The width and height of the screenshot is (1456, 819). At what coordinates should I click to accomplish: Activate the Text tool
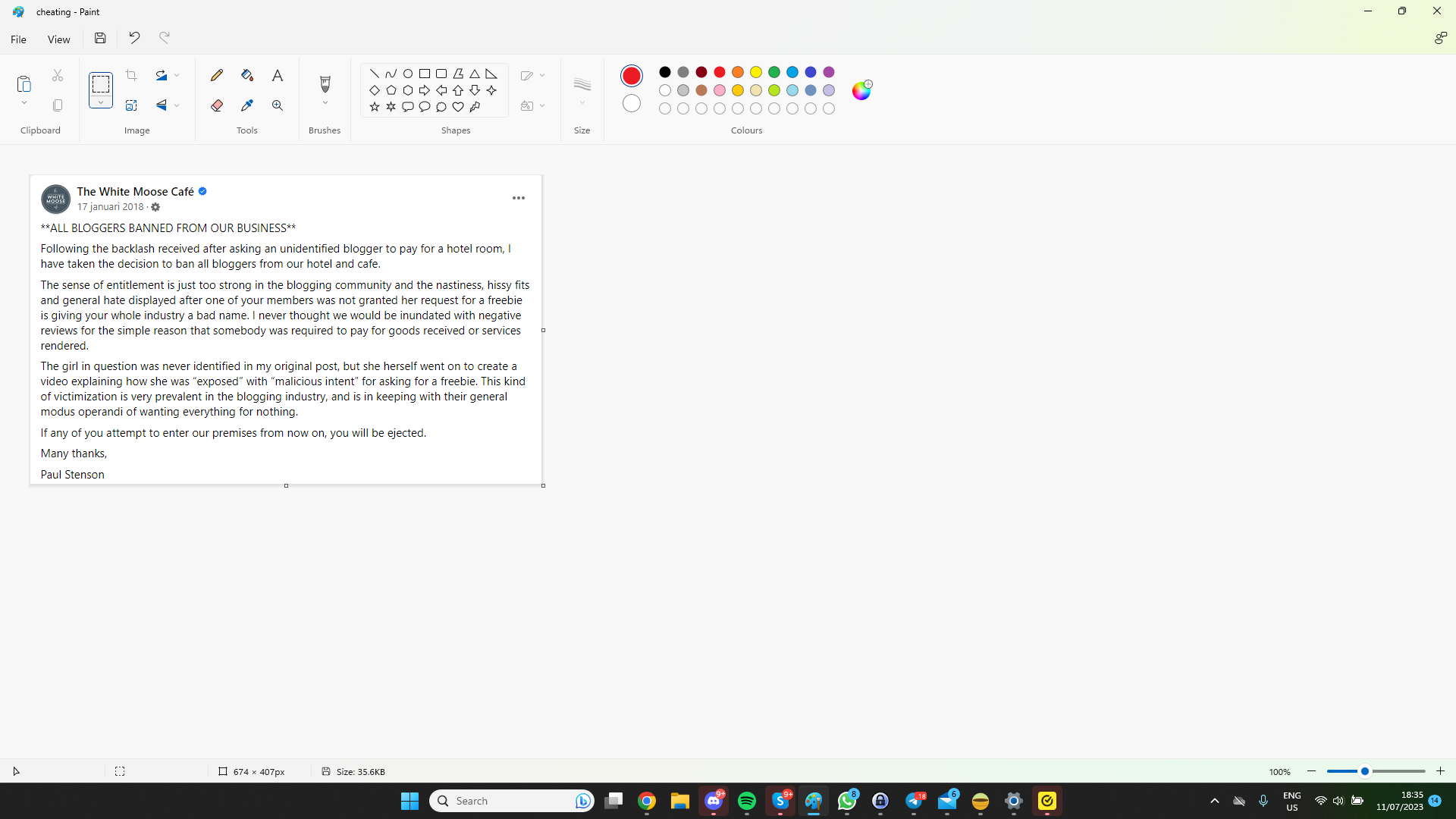click(x=278, y=75)
